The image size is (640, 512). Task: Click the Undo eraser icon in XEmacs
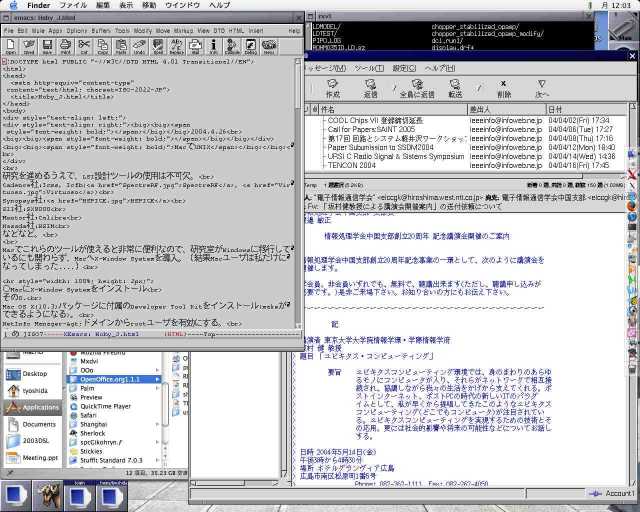click(x=139, y=47)
